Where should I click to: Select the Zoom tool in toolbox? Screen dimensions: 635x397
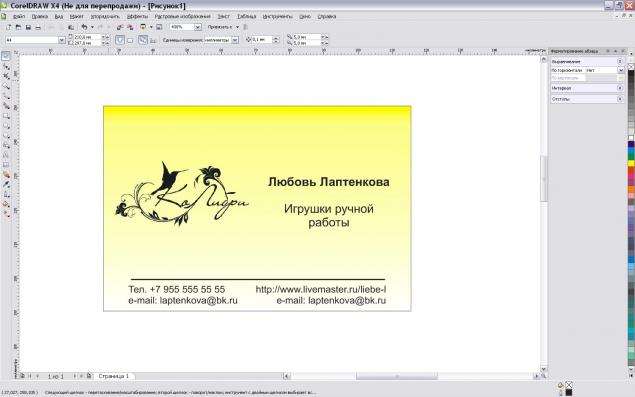(6, 86)
